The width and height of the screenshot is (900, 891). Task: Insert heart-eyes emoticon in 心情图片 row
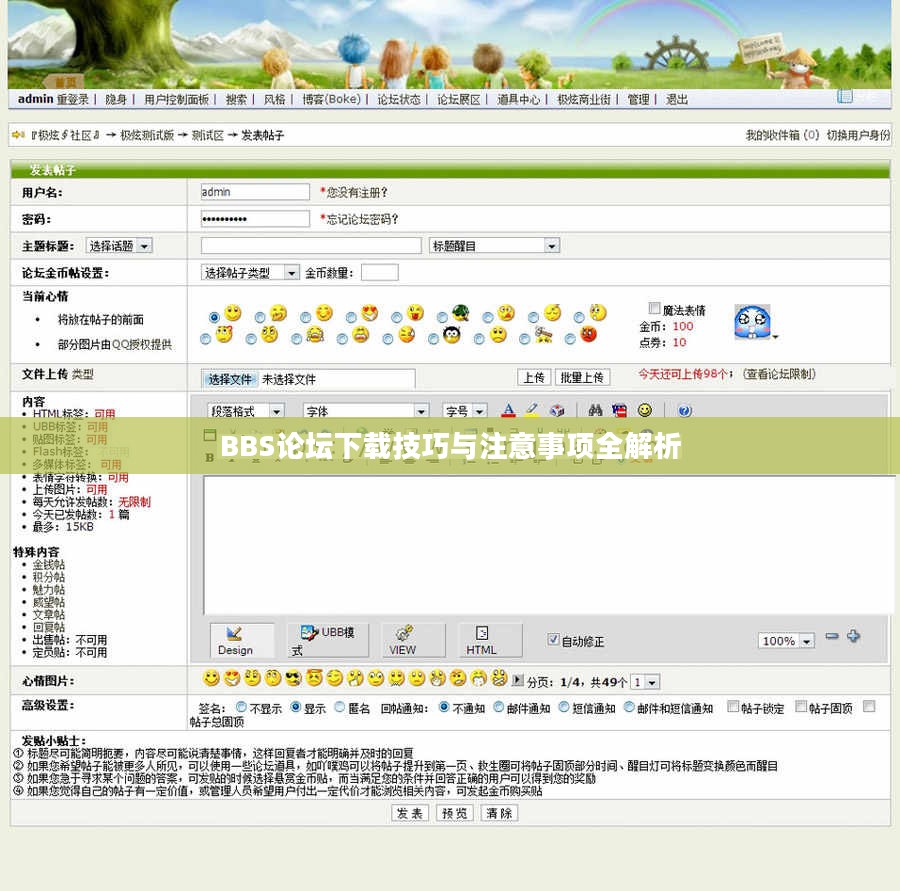tap(231, 678)
